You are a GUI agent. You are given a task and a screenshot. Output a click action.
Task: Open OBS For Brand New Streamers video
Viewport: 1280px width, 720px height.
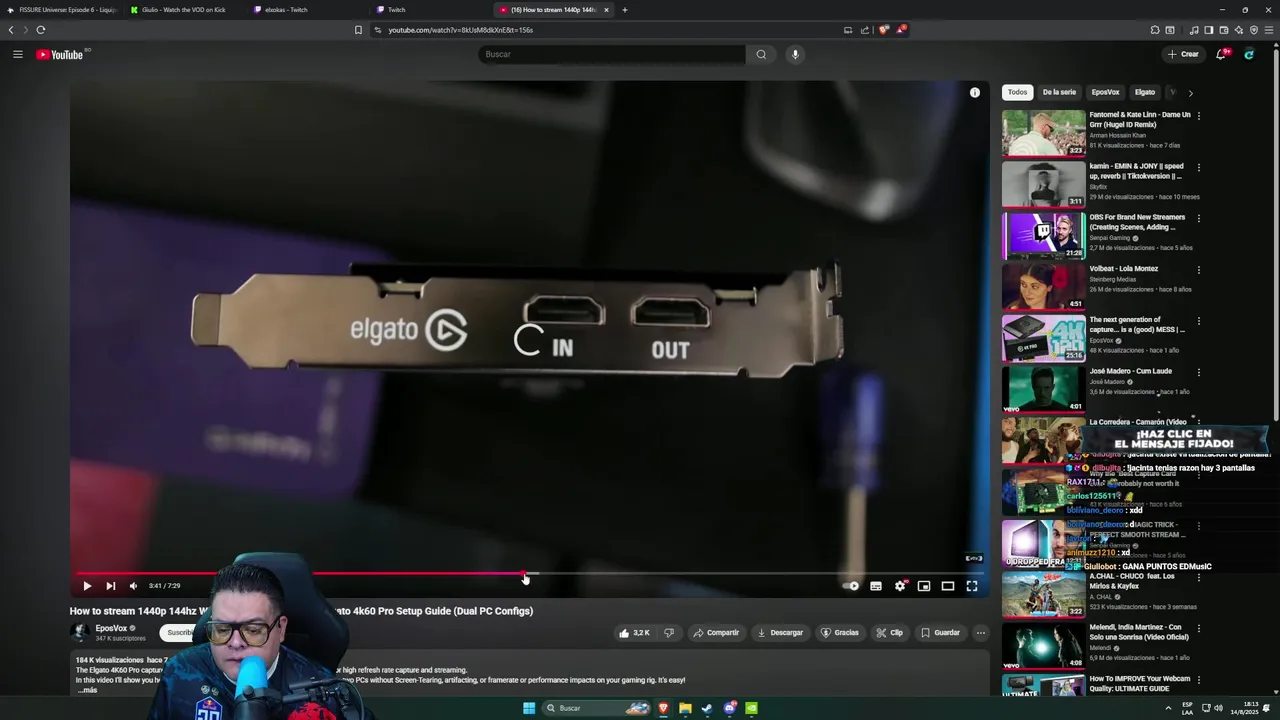pyautogui.click(x=1043, y=235)
